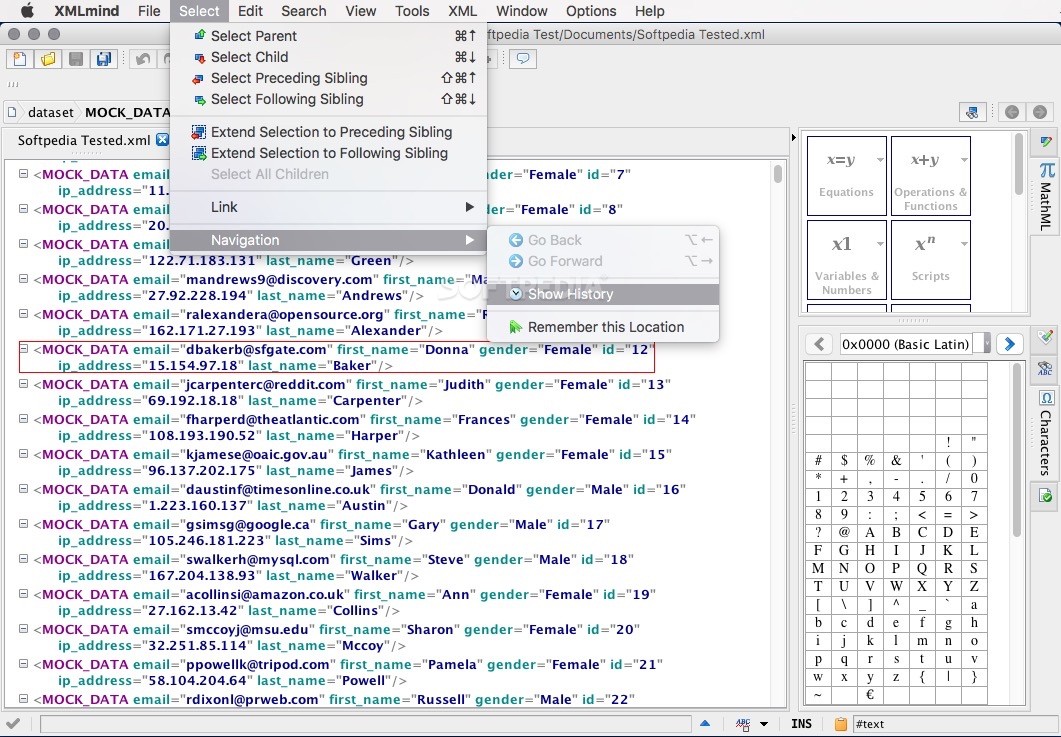Open the XML menu in menu bar
The width and height of the screenshot is (1061, 737).
pyautogui.click(x=462, y=11)
